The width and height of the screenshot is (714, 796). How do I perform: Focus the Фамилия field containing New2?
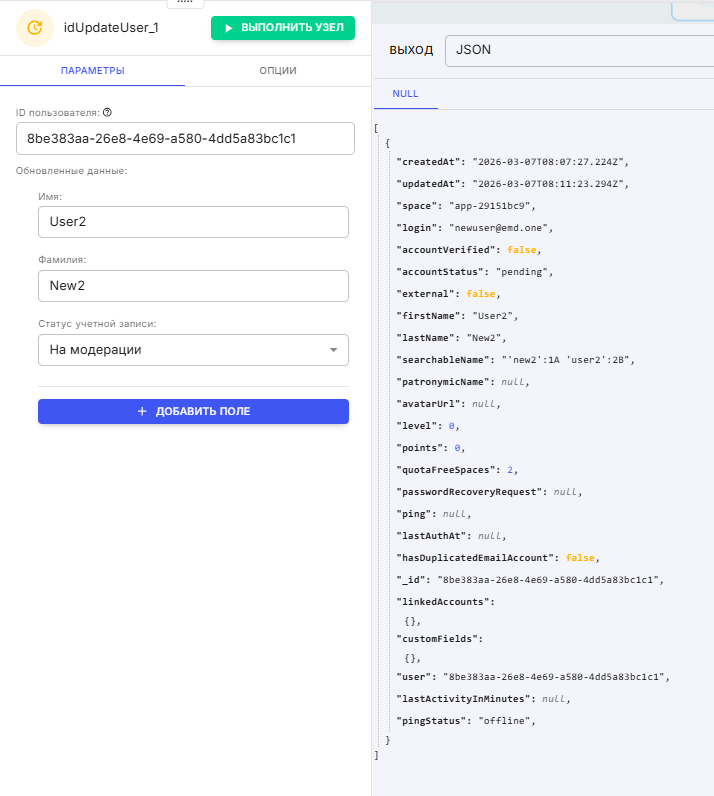[x=193, y=286]
